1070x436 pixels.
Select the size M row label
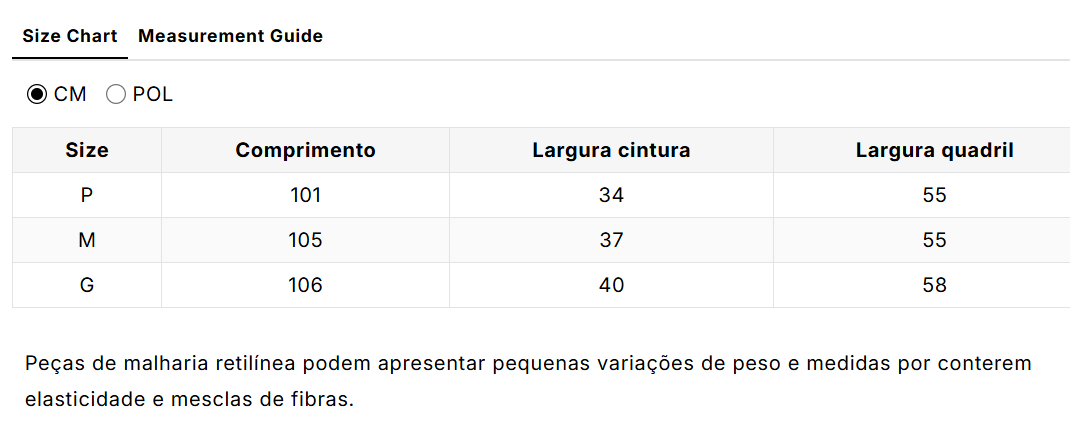pos(87,241)
